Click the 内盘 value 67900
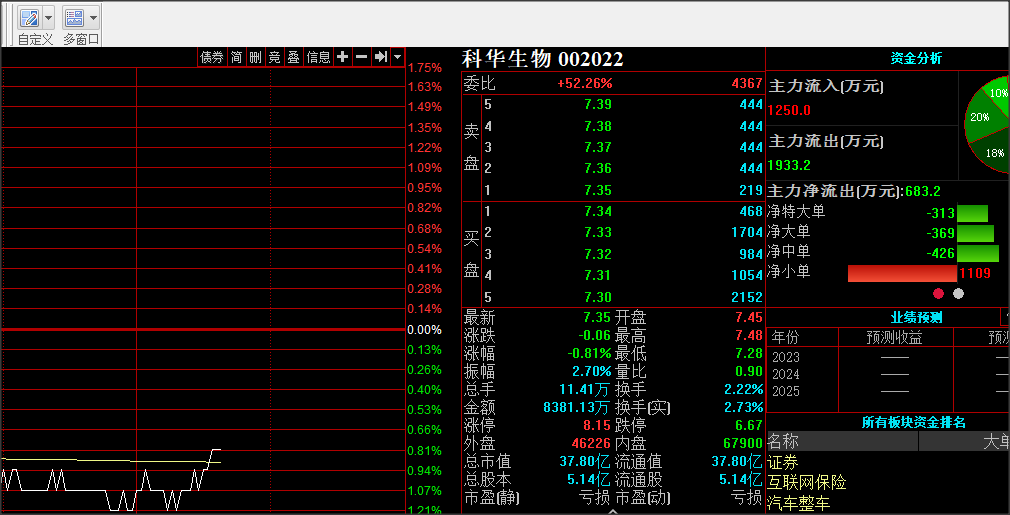Screen dimensions: 1010x515 [743, 444]
